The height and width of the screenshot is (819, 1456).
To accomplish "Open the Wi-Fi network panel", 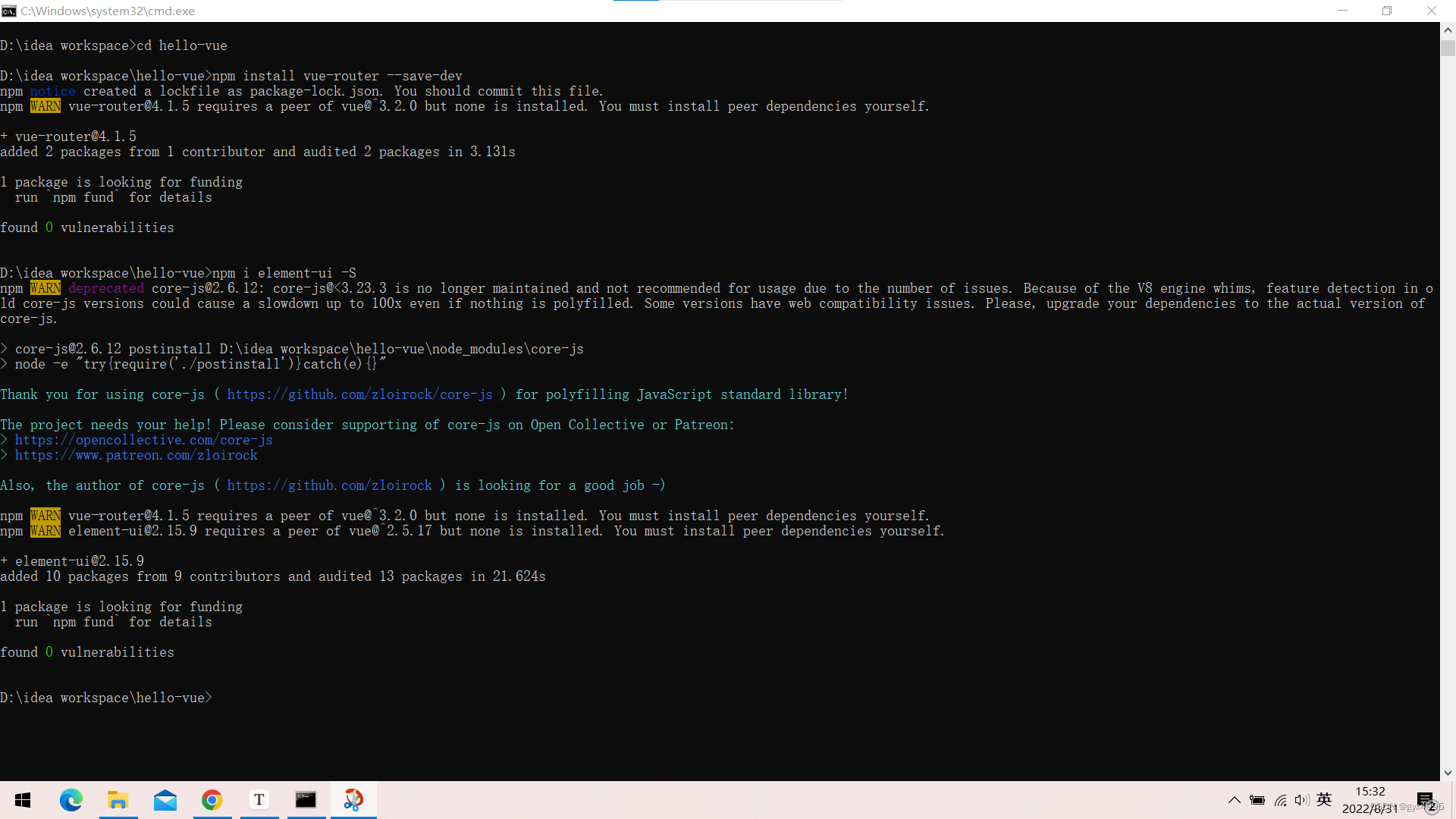I will pos(1281,800).
